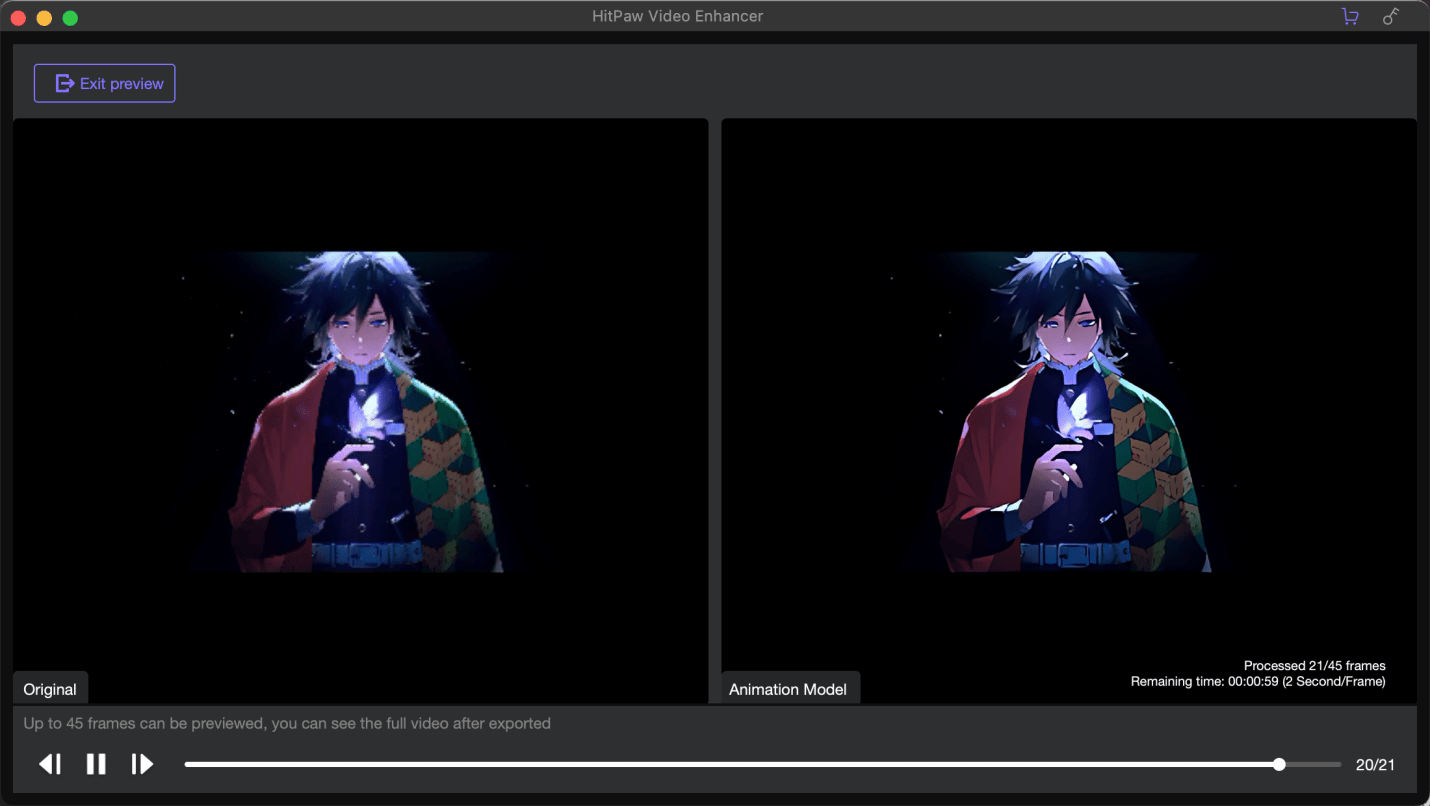Click the Processed 21/45 frames status text
Image resolution: width=1430 pixels, height=806 pixels.
pyautogui.click(x=1314, y=665)
